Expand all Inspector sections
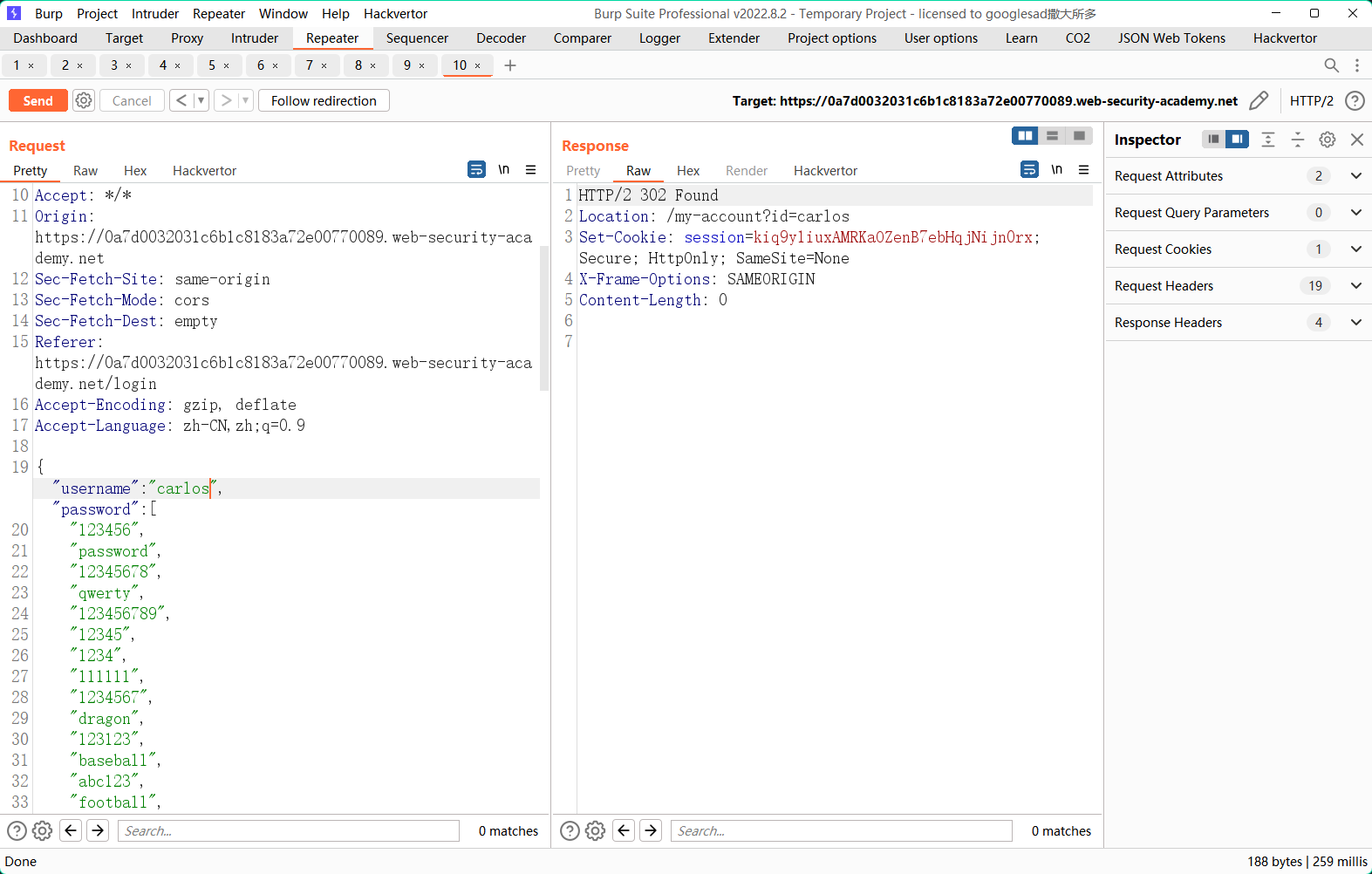Screen dimensions: 1372x874 click(x=1268, y=140)
